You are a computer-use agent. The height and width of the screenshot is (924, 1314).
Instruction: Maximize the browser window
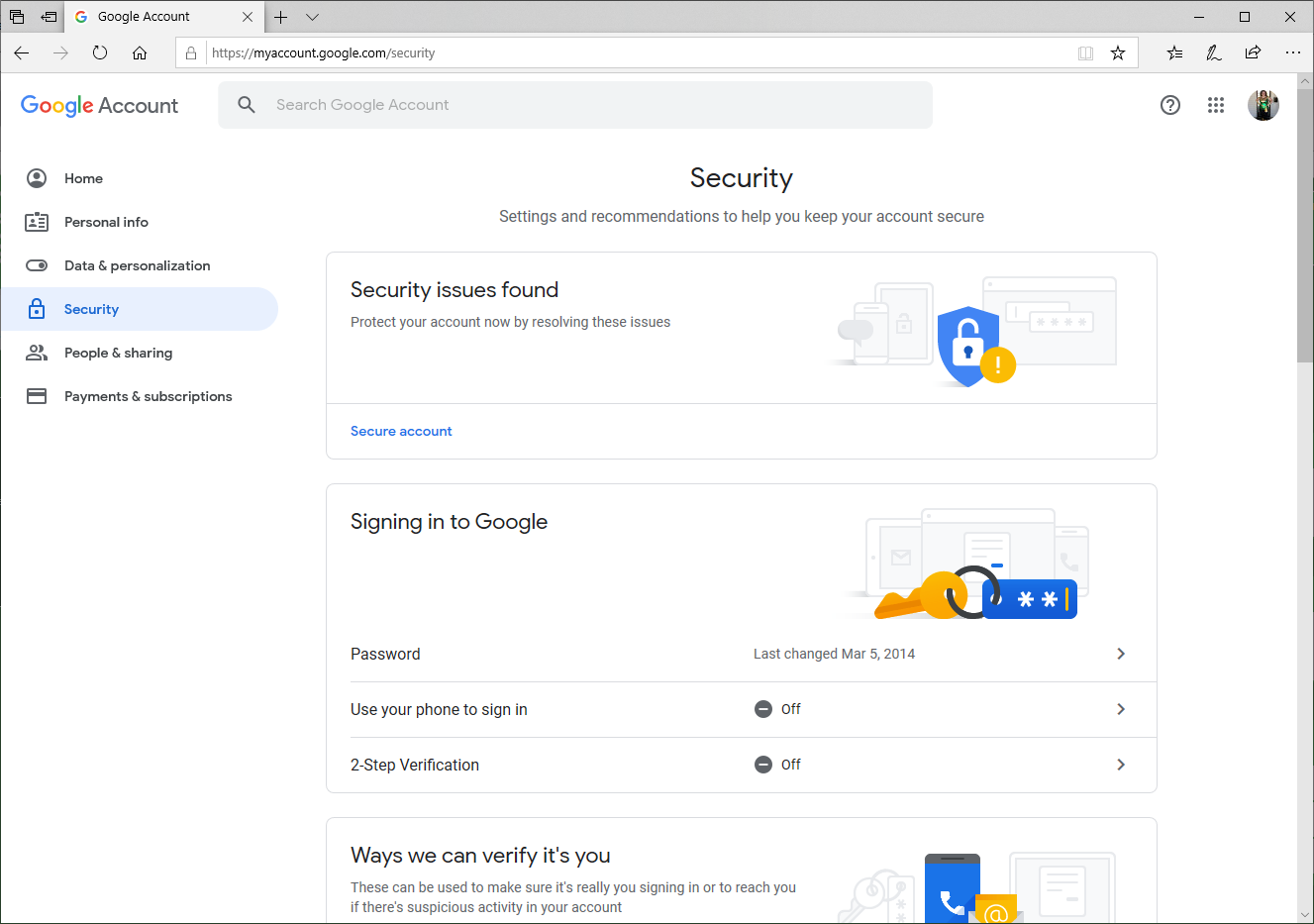point(1245,17)
